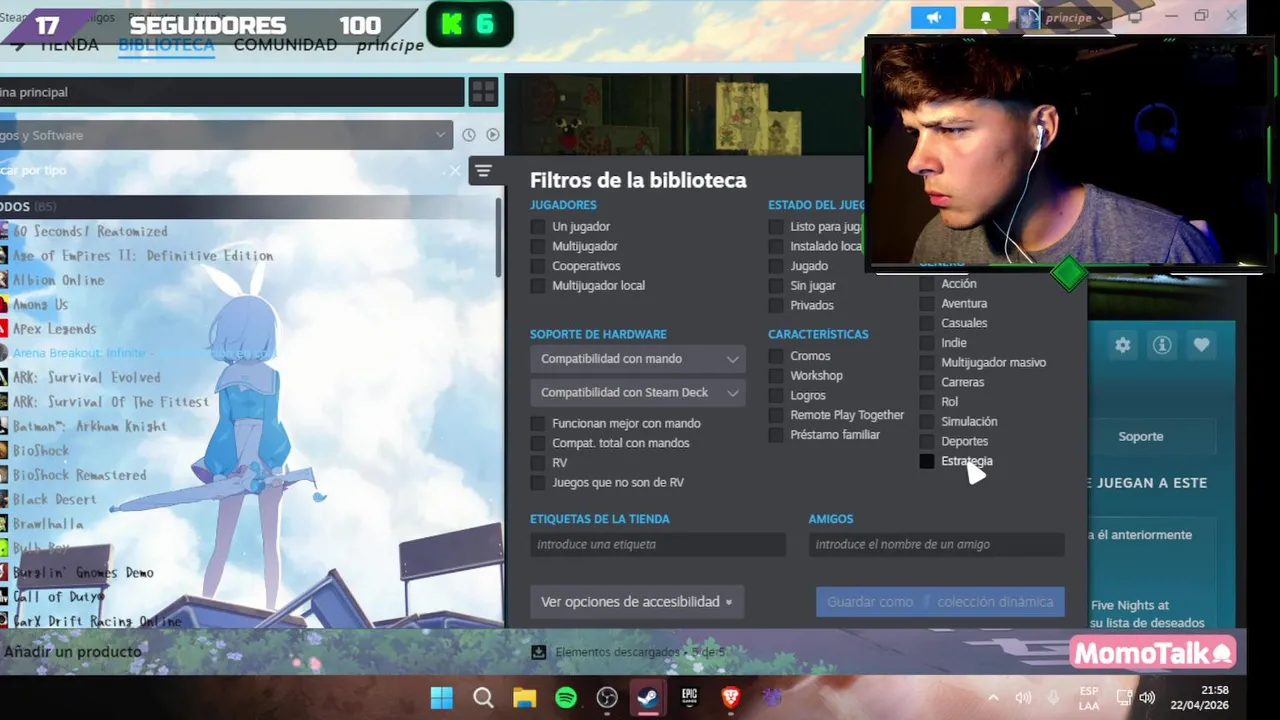Click Añadir un producto
This screenshot has width=1280, height=720.
[x=72, y=652]
